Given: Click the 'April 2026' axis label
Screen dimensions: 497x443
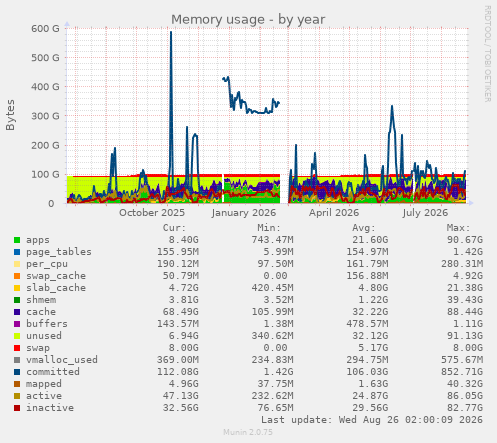Looking at the screenshot, I should (334, 213).
